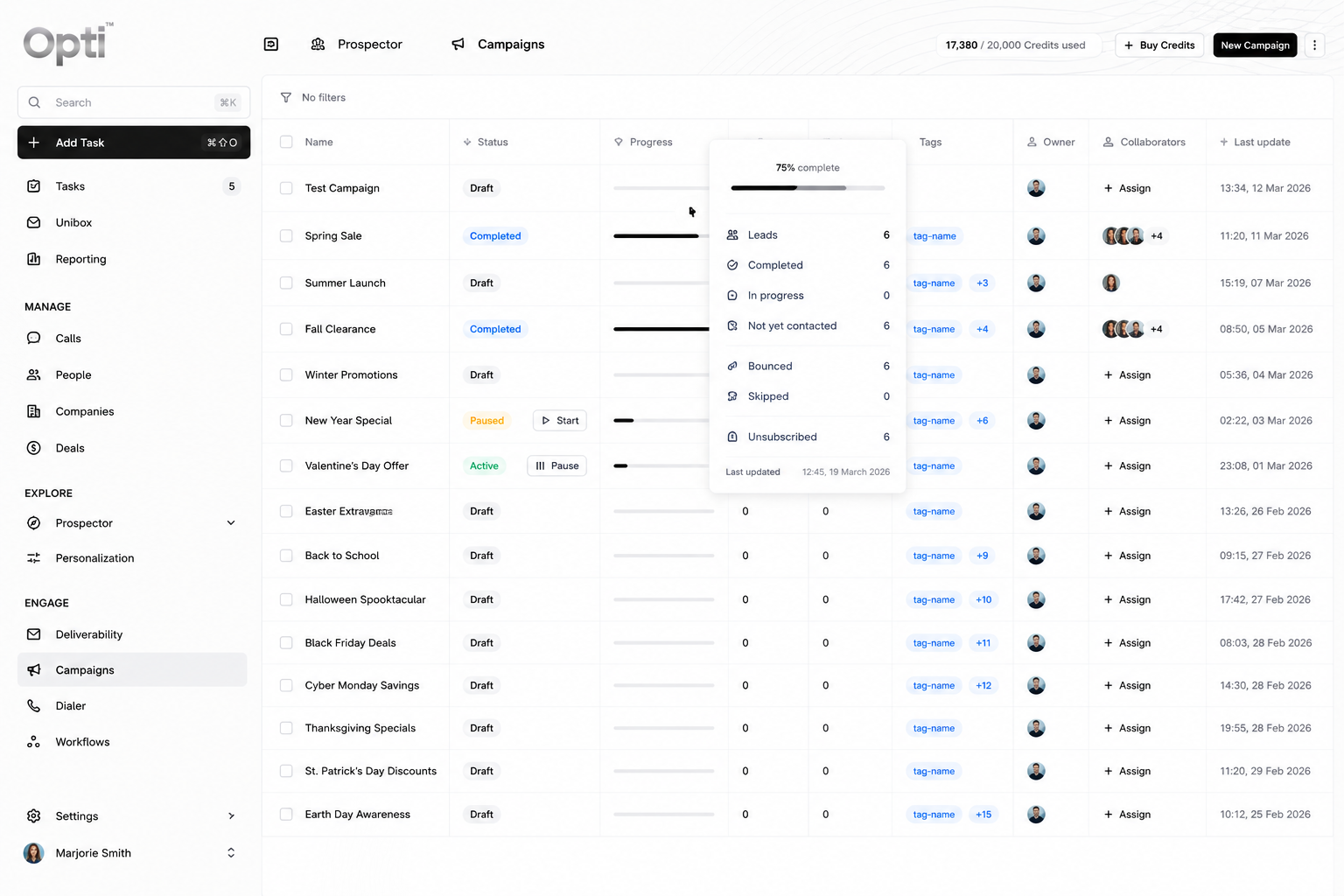Click the Test Campaign owner avatar
1344x896 pixels.
pos(1036,188)
